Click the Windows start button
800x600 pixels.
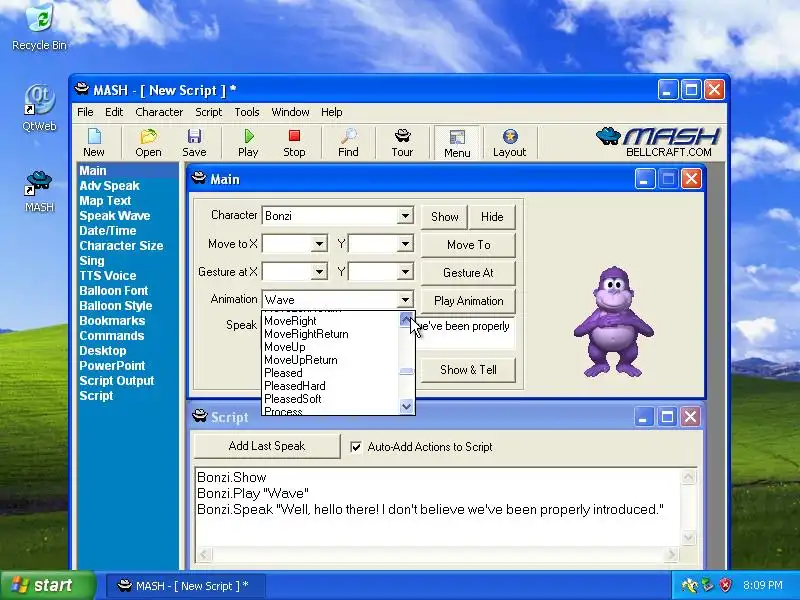pos(47,585)
